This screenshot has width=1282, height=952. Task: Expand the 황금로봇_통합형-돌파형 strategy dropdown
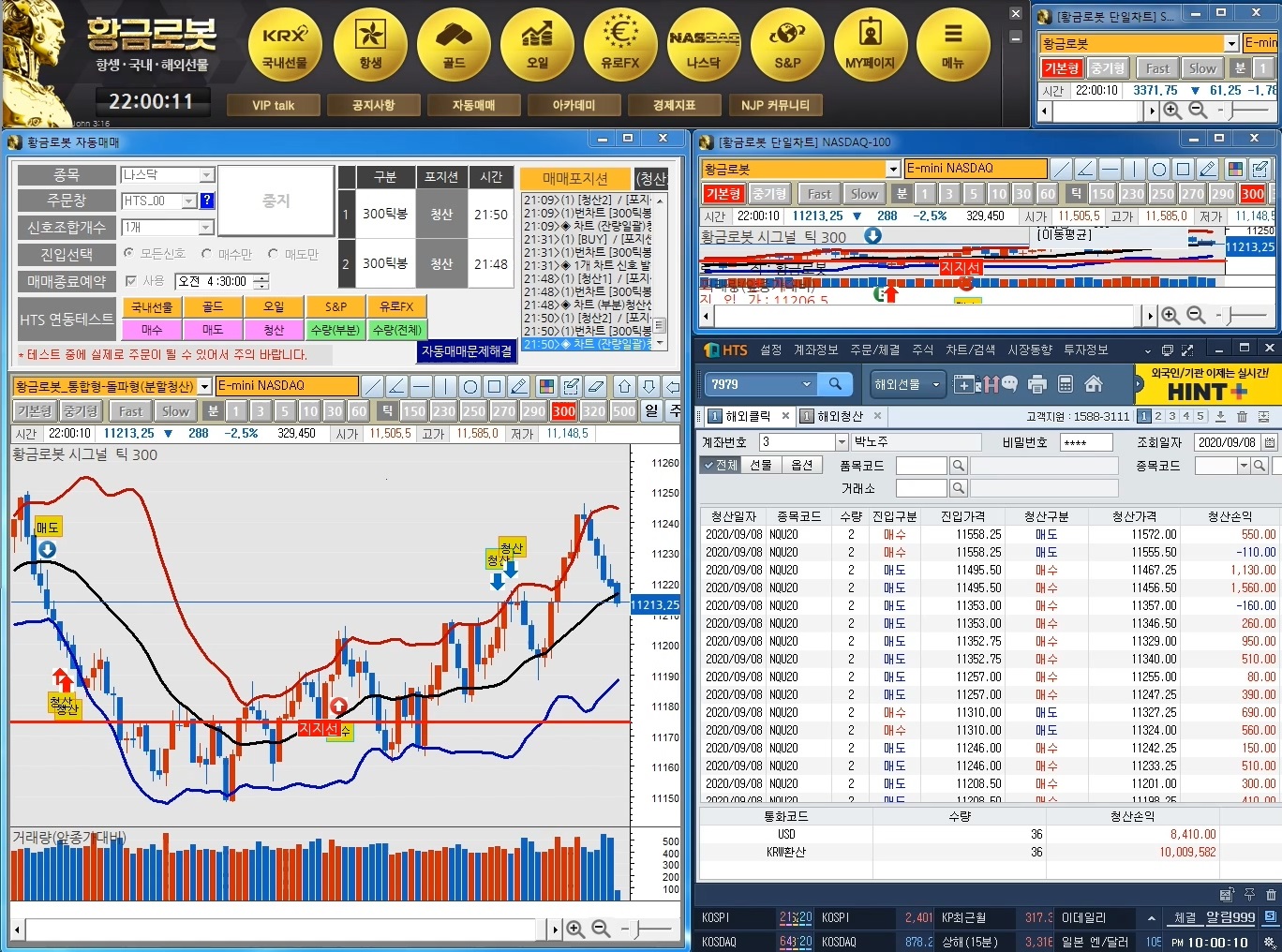(x=204, y=386)
